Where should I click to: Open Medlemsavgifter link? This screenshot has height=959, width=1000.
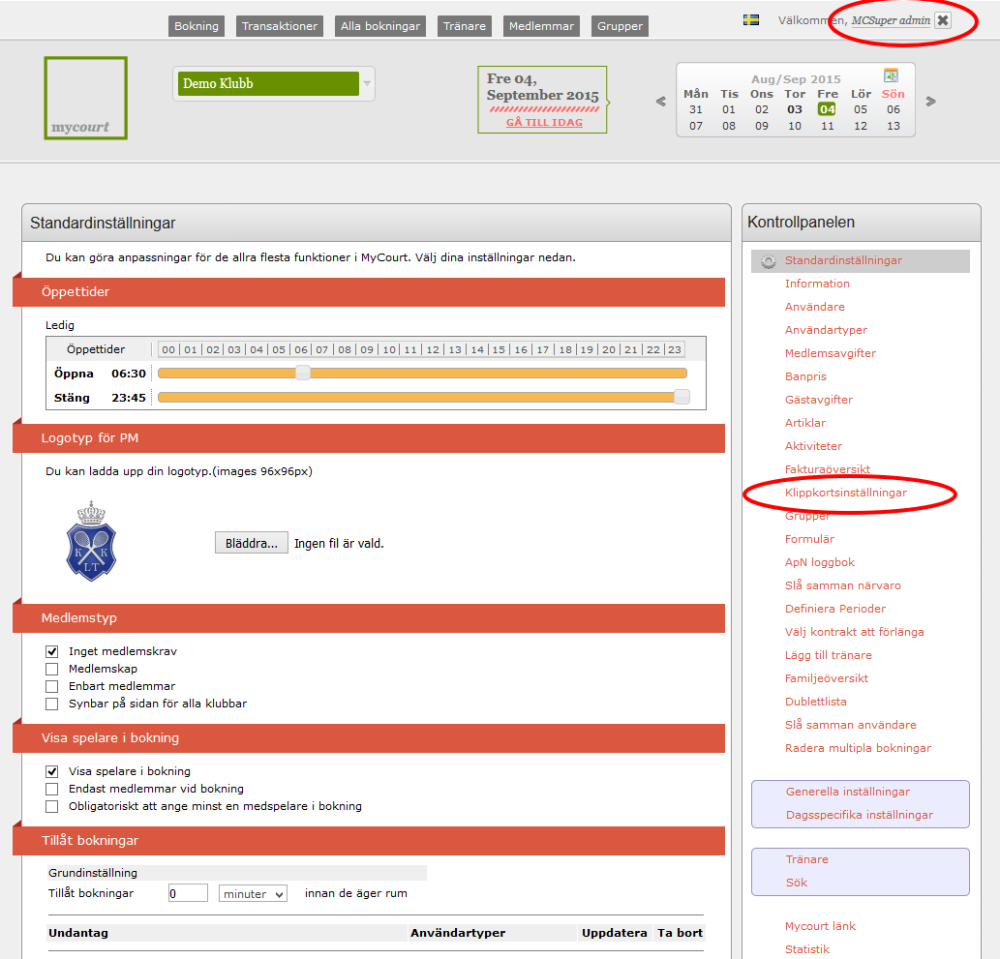click(830, 353)
